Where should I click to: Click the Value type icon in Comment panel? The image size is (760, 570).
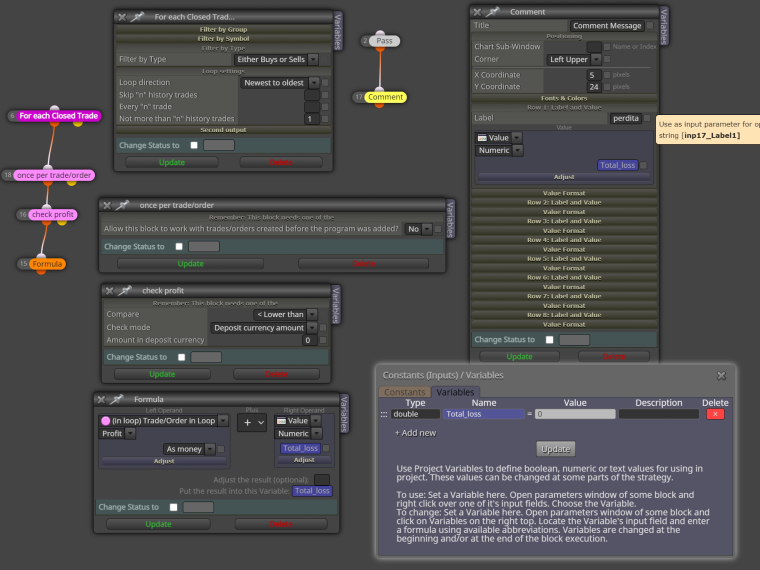482,138
